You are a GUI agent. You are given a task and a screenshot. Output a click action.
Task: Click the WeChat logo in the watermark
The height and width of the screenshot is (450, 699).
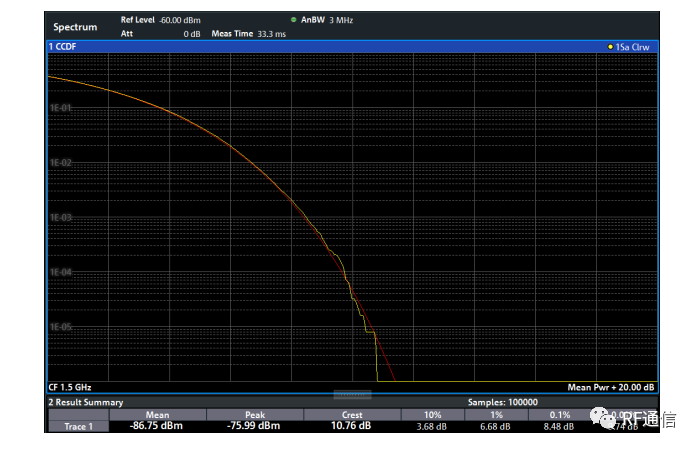[602, 418]
